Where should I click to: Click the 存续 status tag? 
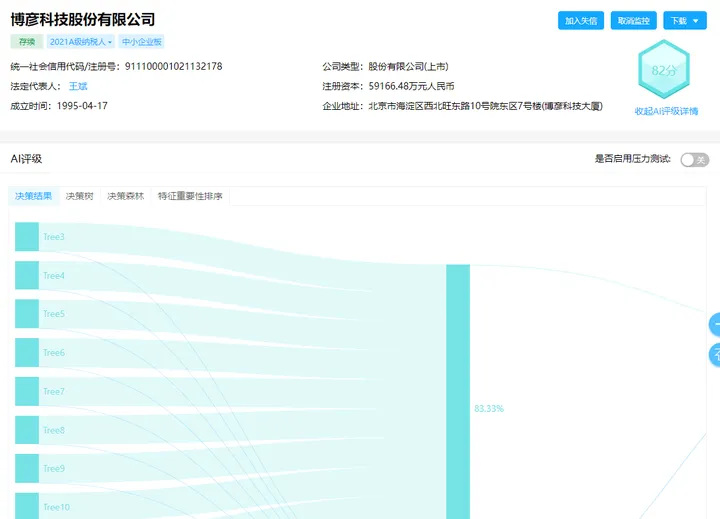click(x=27, y=42)
